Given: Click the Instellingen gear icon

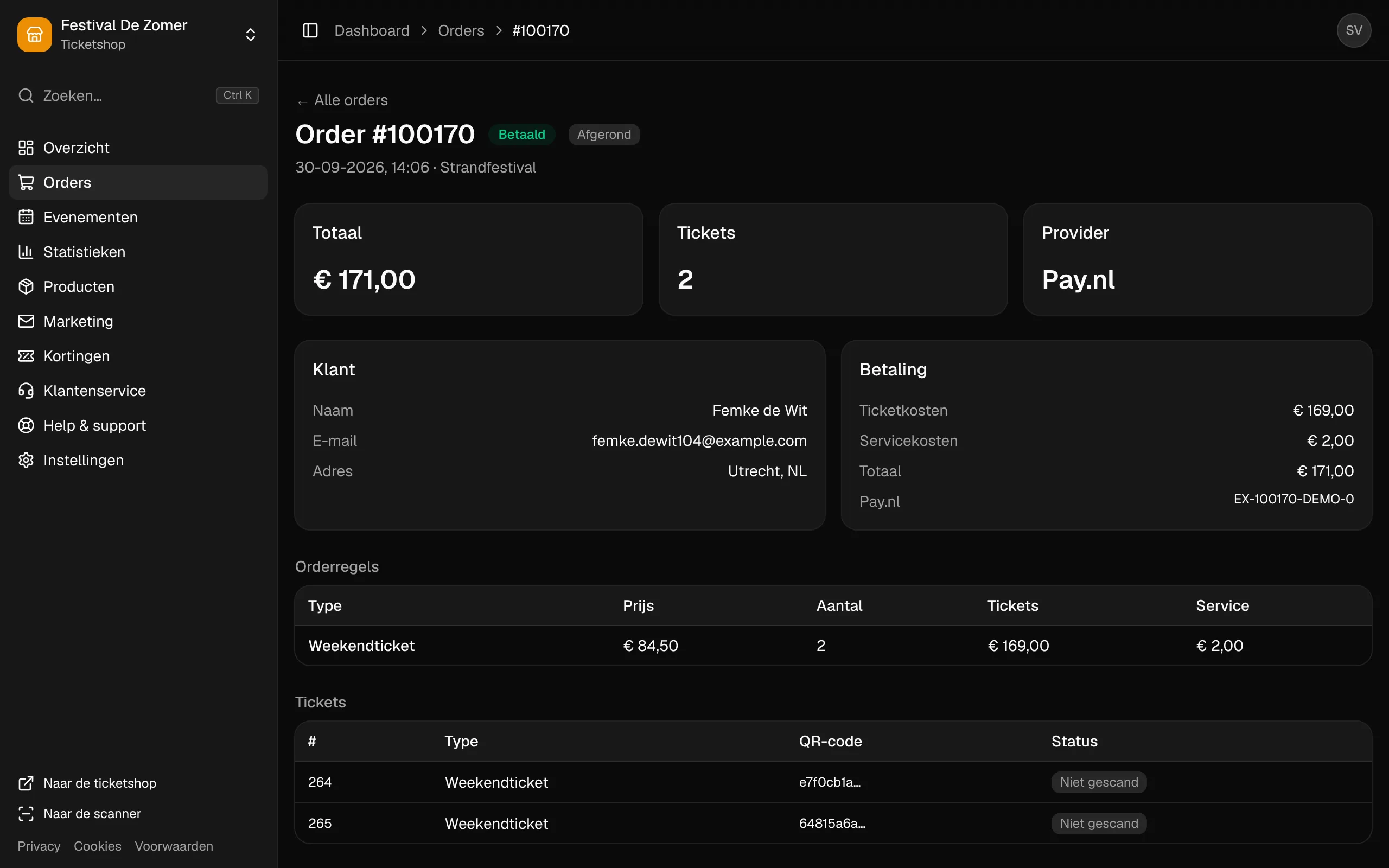Looking at the screenshot, I should pyautogui.click(x=26, y=461).
